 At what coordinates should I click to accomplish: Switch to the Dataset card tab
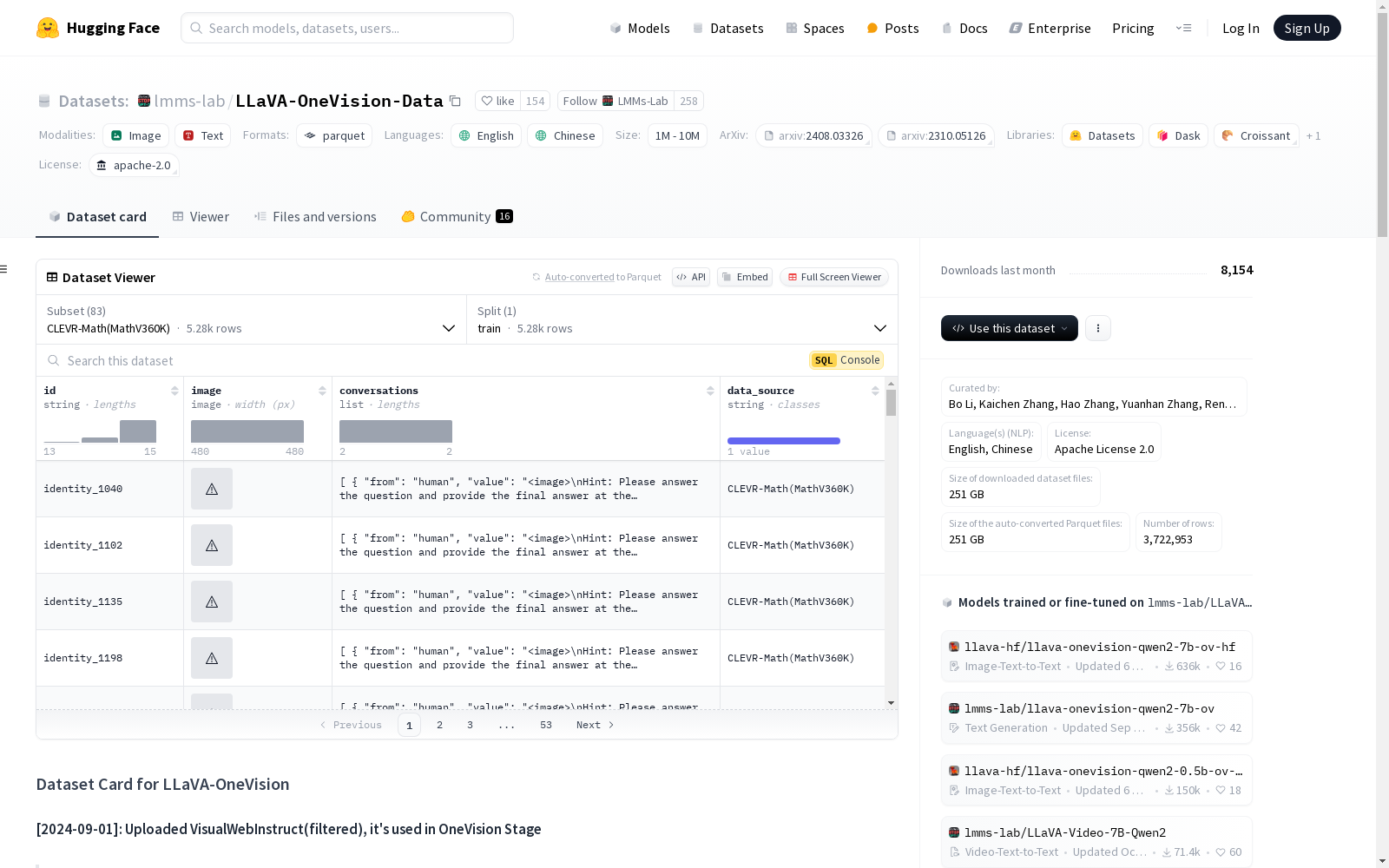pos(97,217)
